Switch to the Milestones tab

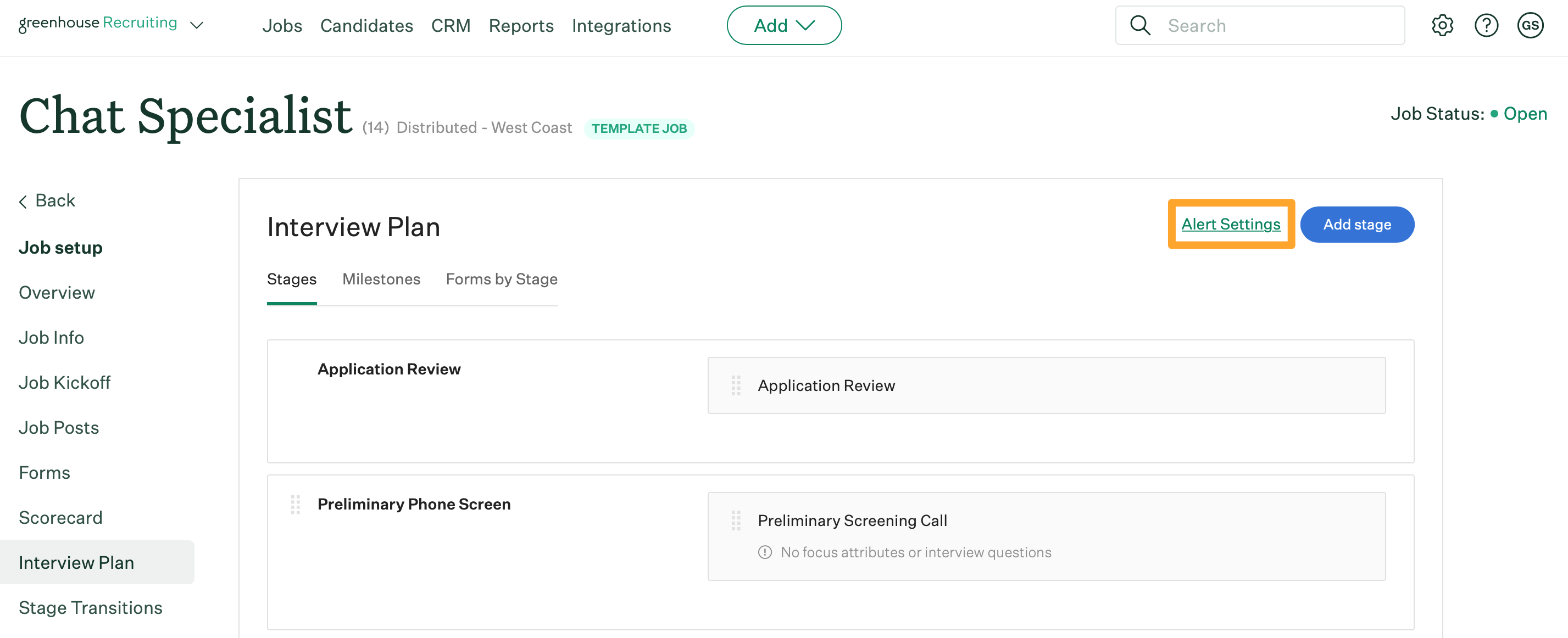(x=381, y=279)
